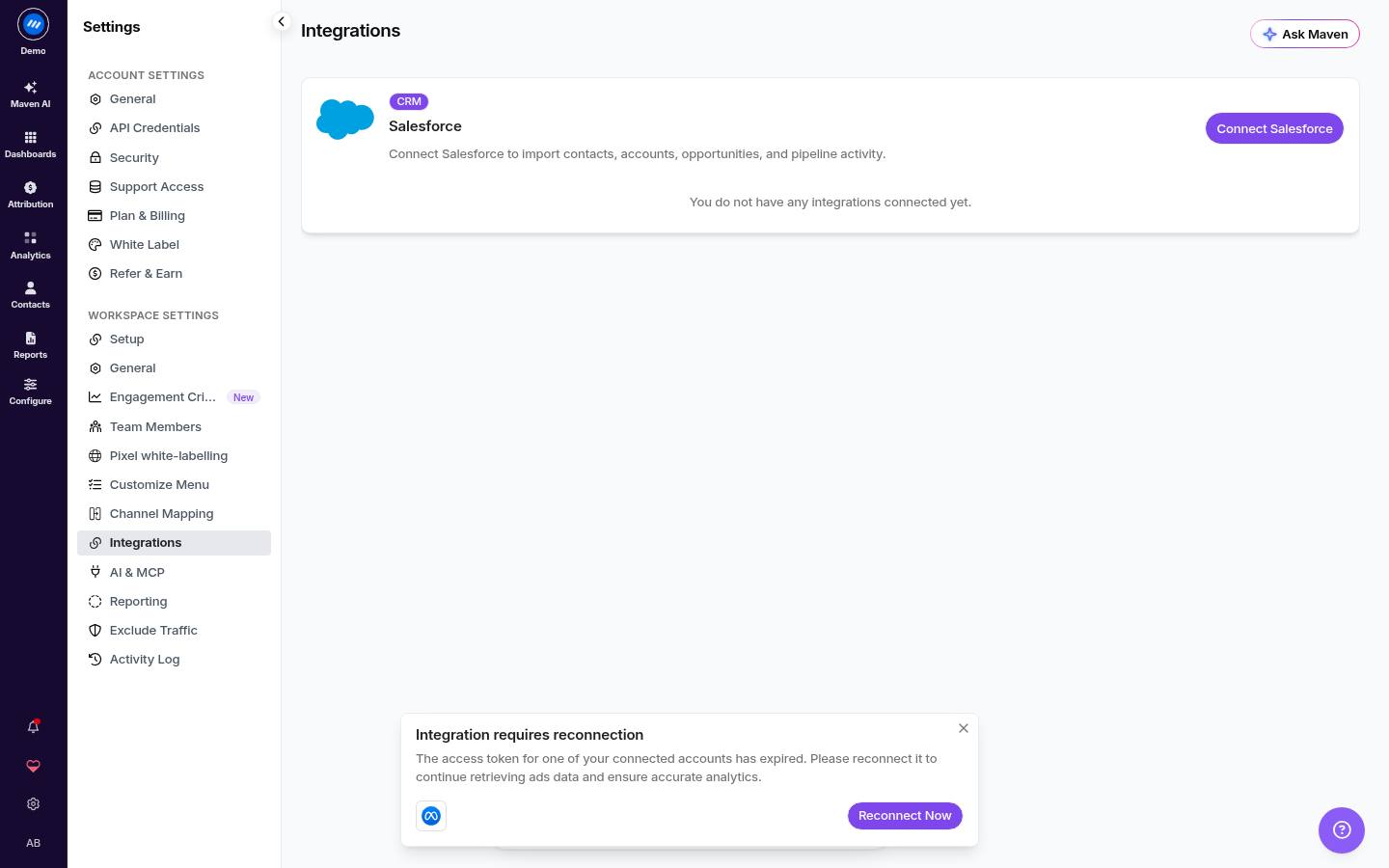
Task: Open Maven AI from the sidebar
Action: [31, 94]
